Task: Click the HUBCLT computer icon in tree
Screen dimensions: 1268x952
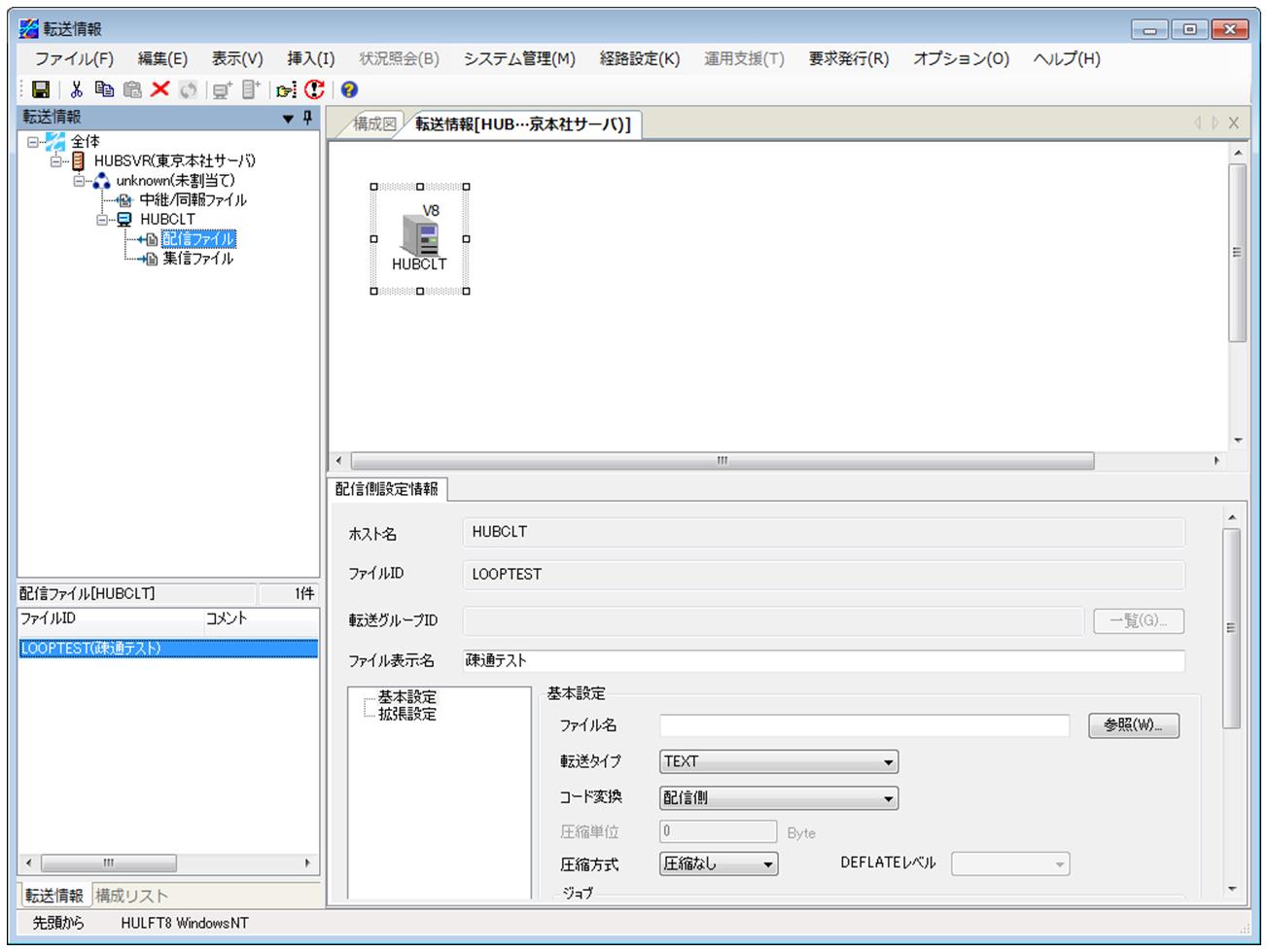Action: (124, 220)
